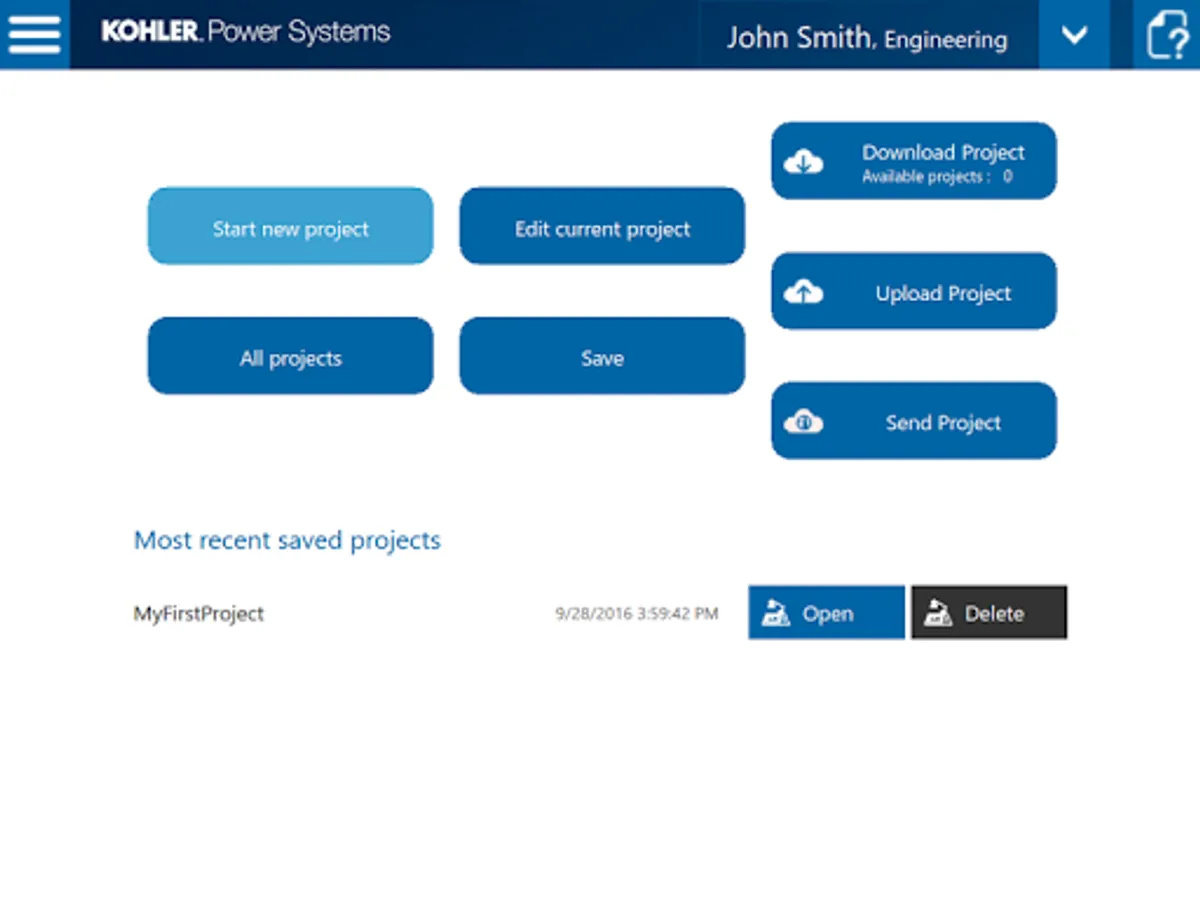Click the Send Project cloud icon
The width and height of the screenshot is (1200, 900).
(804, 423)
